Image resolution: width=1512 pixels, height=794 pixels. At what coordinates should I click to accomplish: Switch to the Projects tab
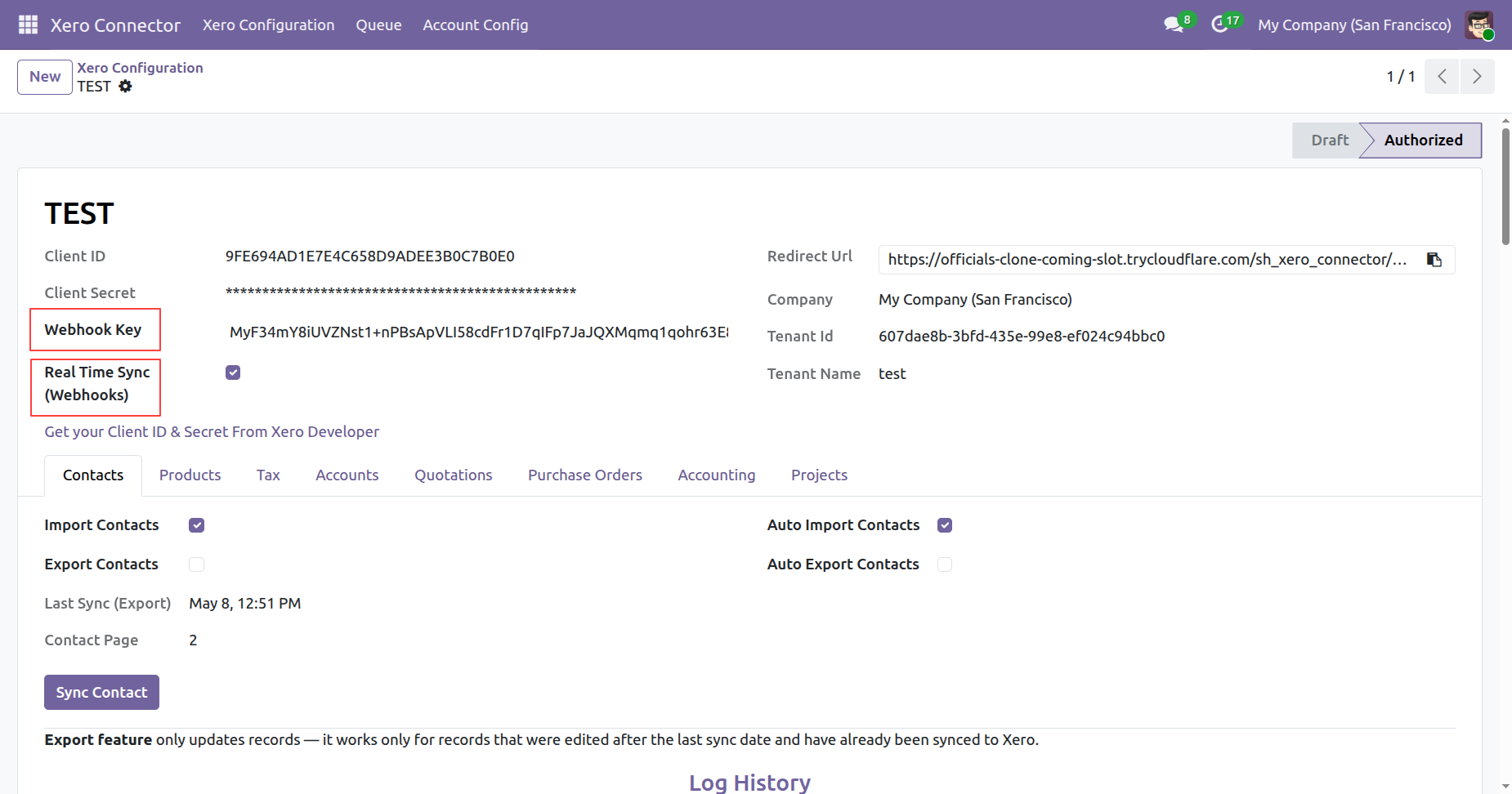pos(819,475)
